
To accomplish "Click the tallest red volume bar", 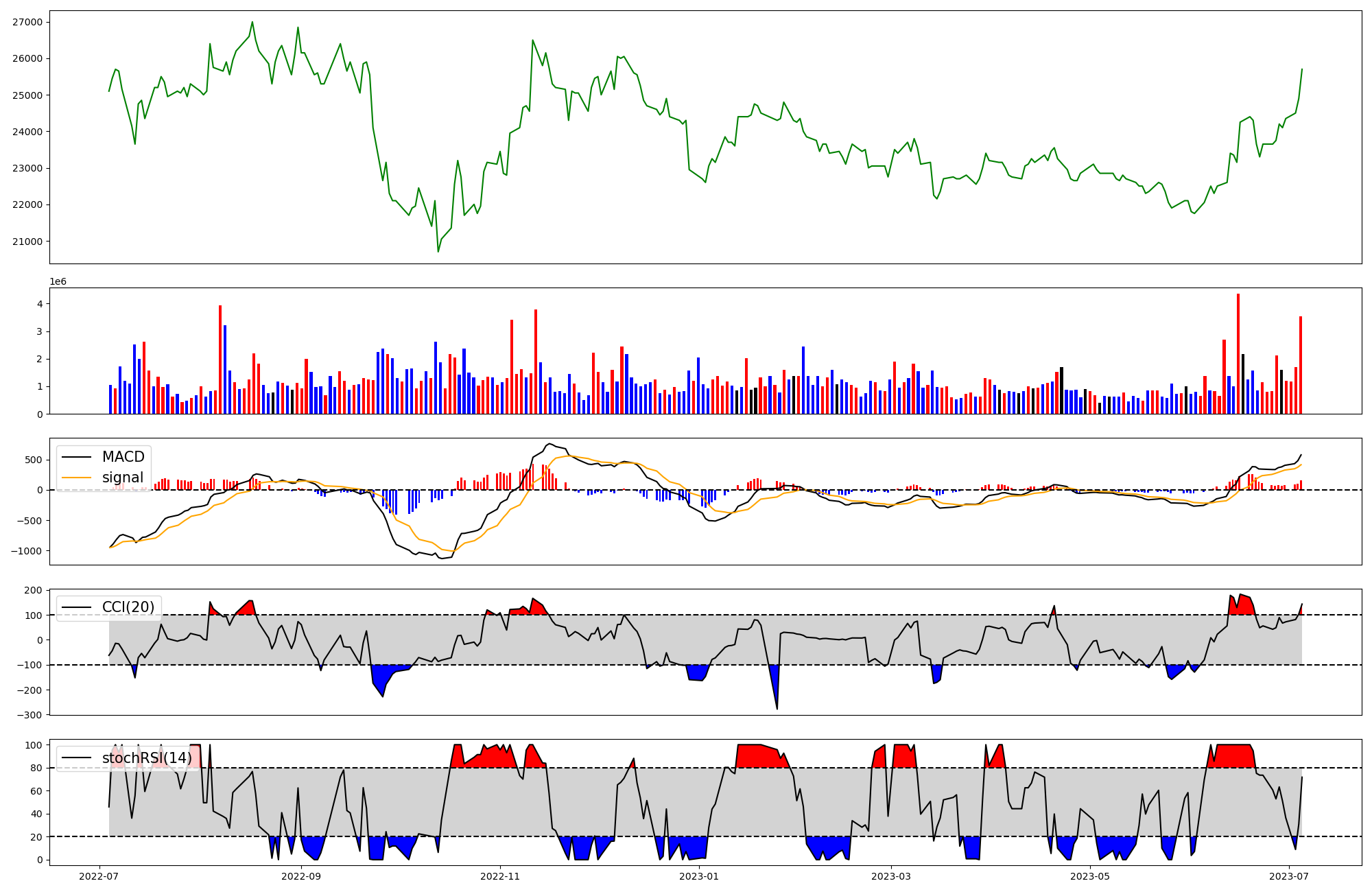I will point(1238,353).
